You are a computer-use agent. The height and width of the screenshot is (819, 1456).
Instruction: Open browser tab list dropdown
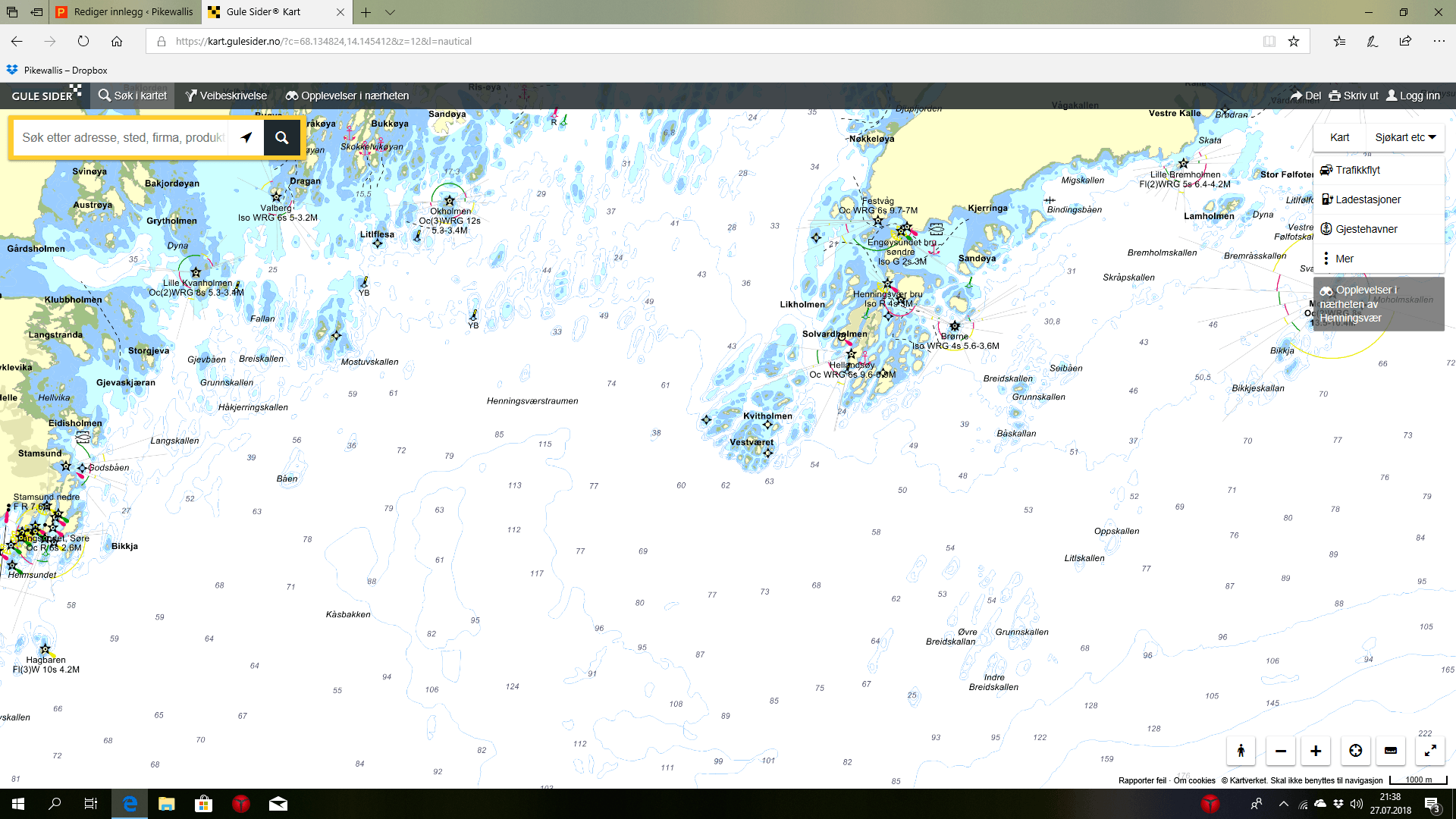(x=390, y=12)
